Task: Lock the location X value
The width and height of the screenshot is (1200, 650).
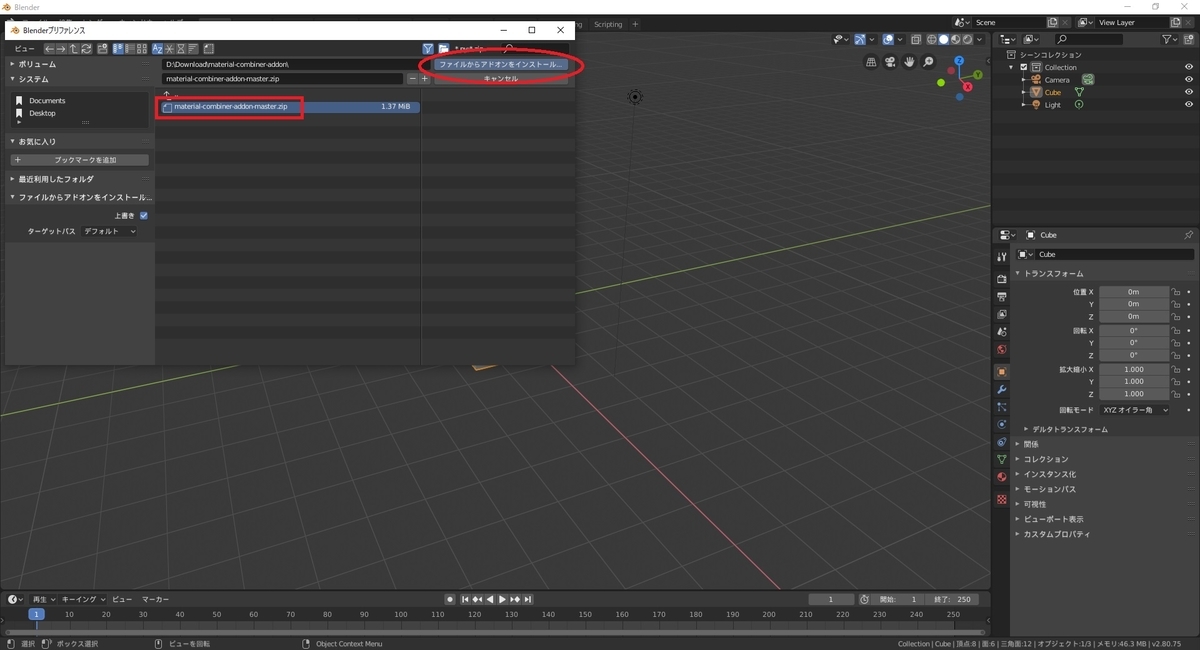Action: (1176, 292)
